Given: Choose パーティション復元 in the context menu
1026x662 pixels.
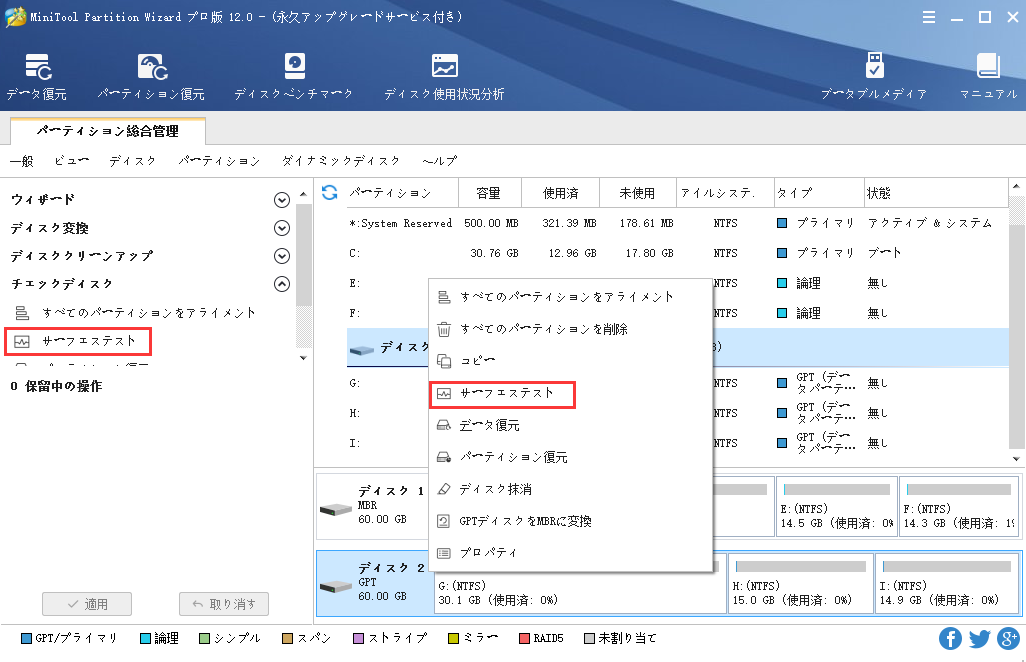Looking at the screenshot, I should coord(571,457).
